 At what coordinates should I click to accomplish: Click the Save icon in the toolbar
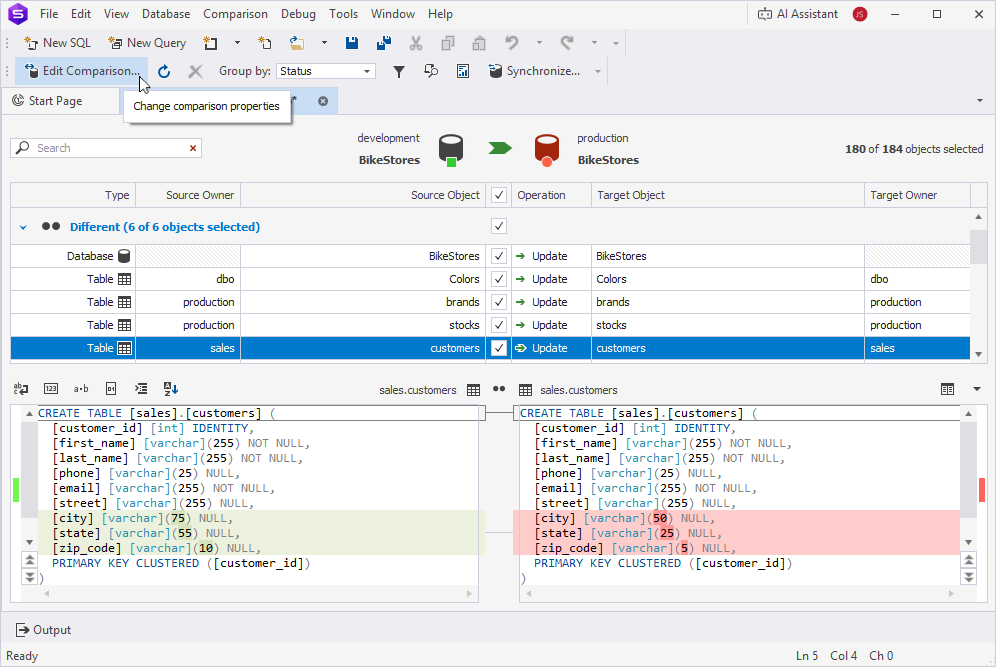click(351, 42)
